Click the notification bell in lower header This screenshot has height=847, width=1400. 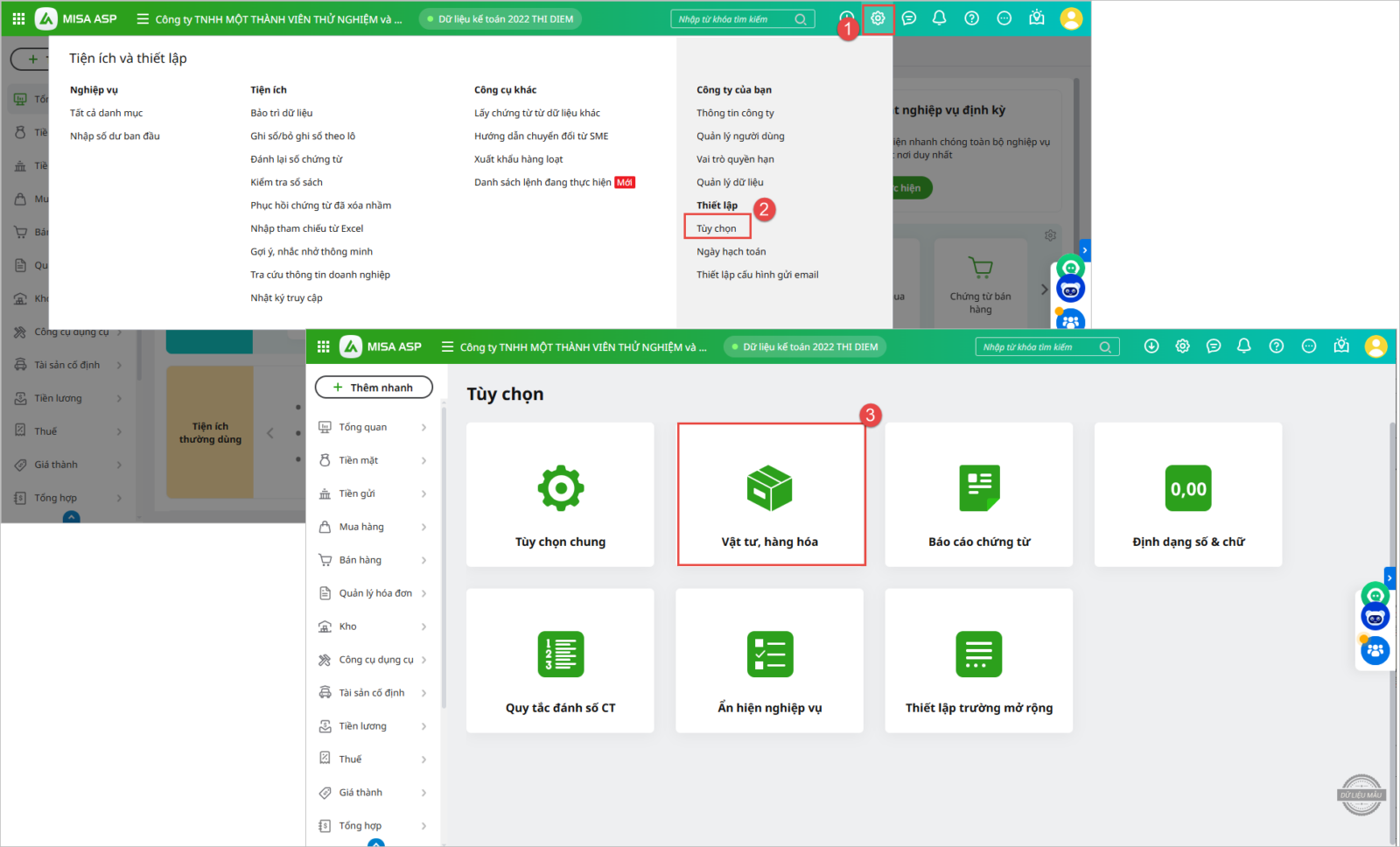tap(1243, 346)
